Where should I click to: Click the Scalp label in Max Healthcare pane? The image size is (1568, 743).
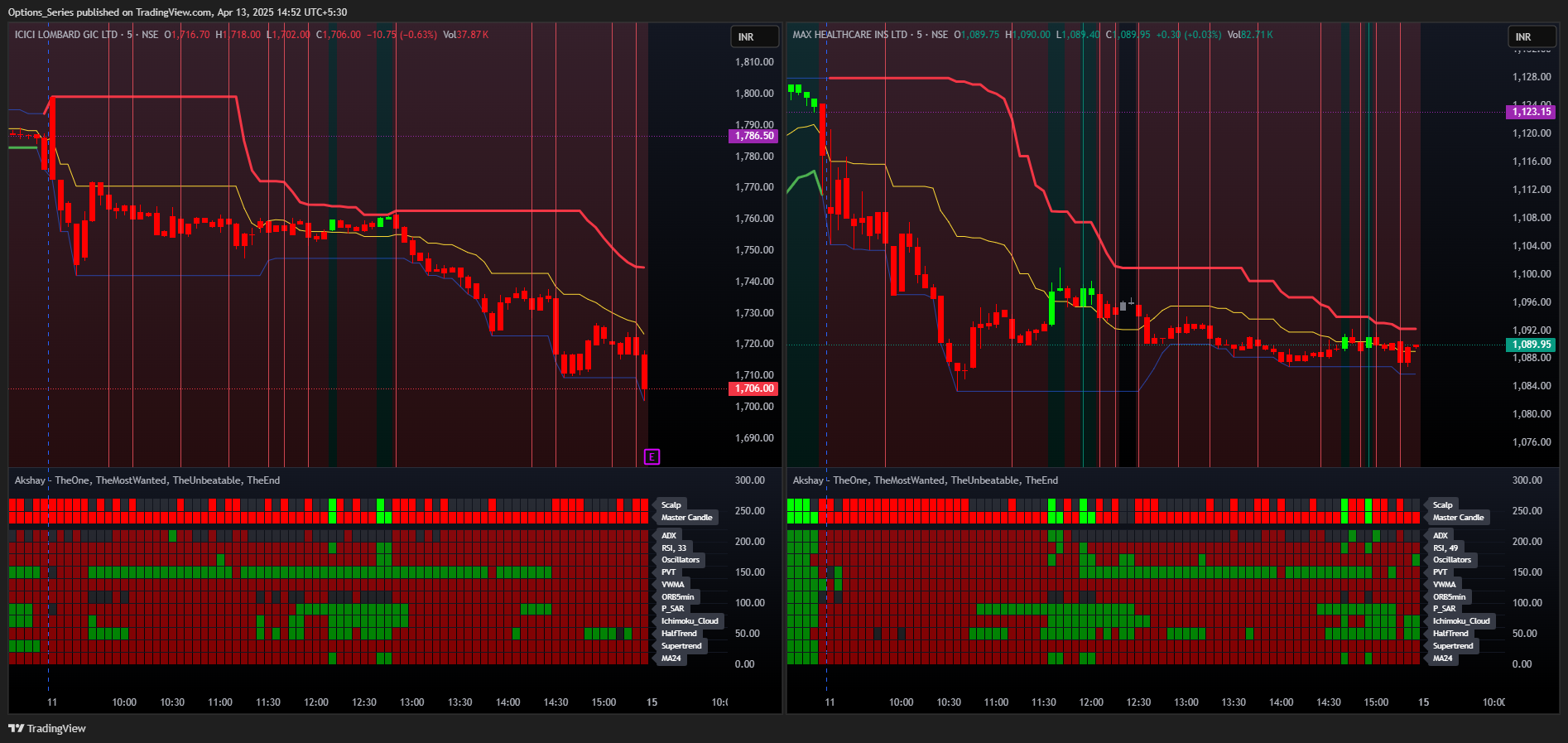1442,504
